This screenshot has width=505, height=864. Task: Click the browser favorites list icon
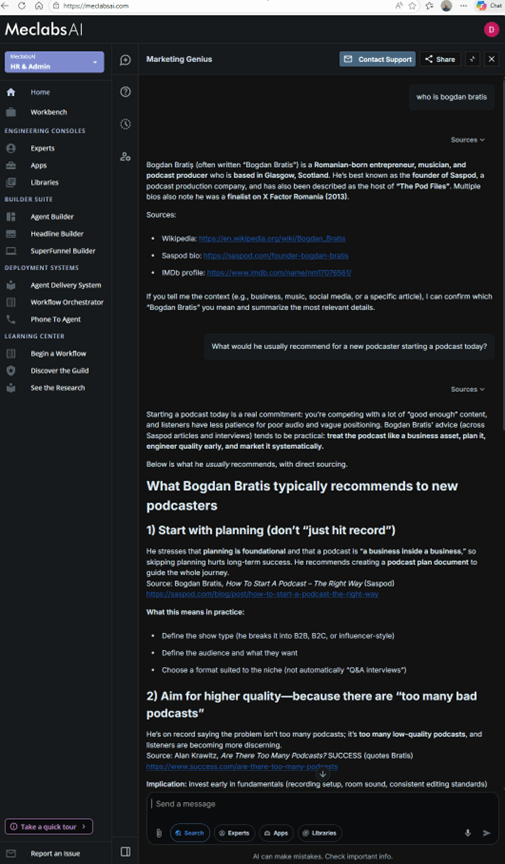click(x=429, y=6)
